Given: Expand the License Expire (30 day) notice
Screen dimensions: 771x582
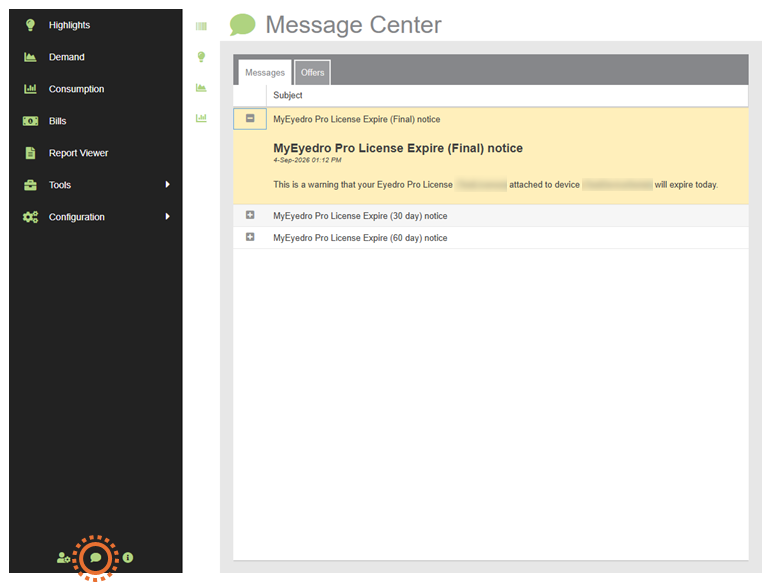Looking at the screenshot, I should point(250,215).
